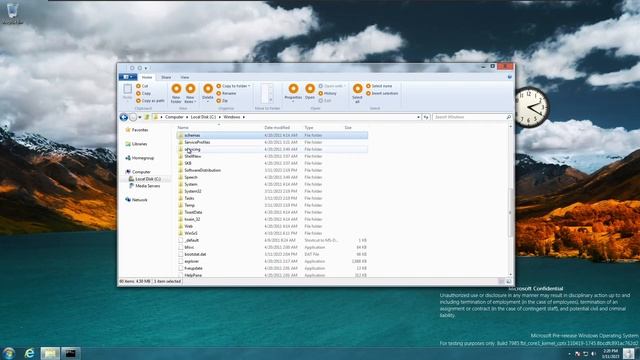Screen dimensions: 640x360
Task: Select Favorites in the navigation pane
Action: (x=140, y=130)
